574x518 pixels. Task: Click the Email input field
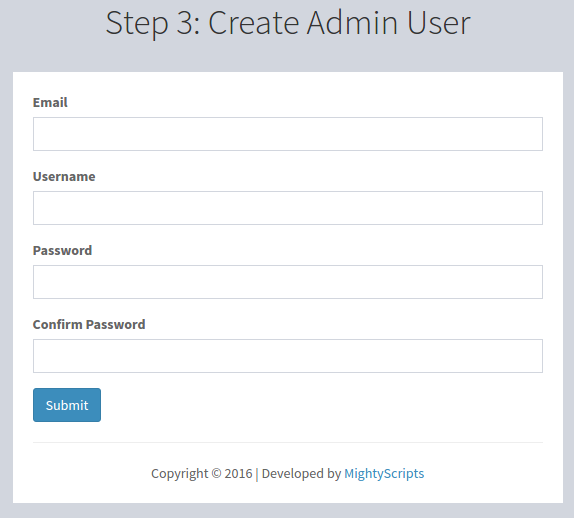288,134
